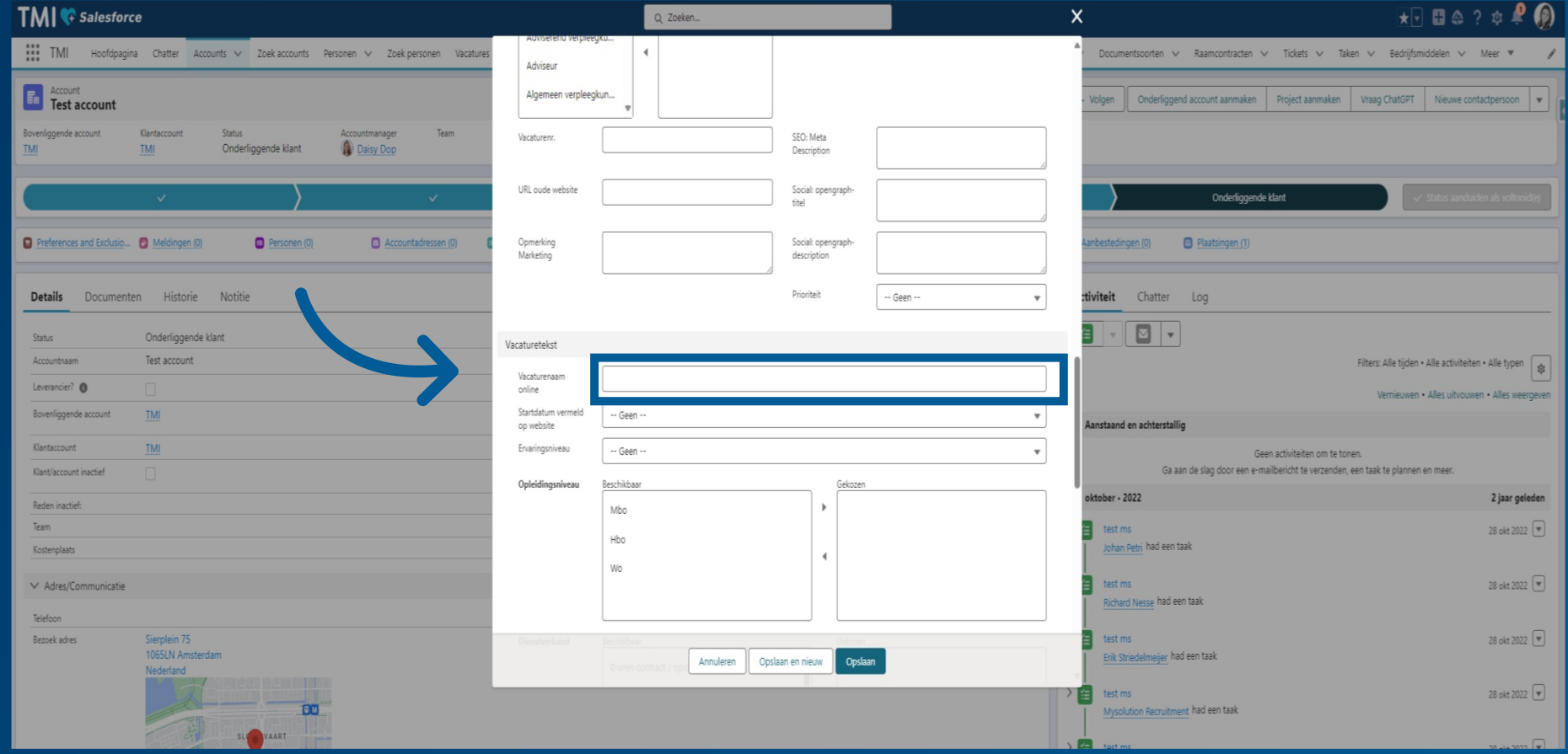Expand the Accounts tab chevron menu
1568x754 pixels.
point(238,53)
